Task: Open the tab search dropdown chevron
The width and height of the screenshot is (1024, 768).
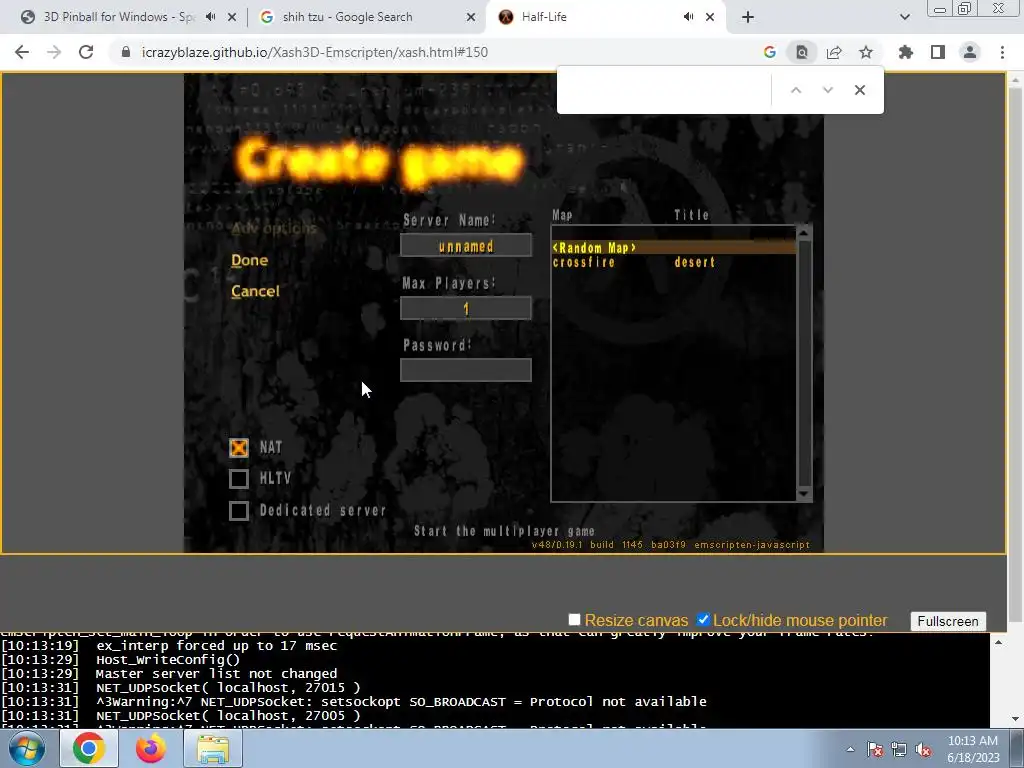Action: coord(904,17)
